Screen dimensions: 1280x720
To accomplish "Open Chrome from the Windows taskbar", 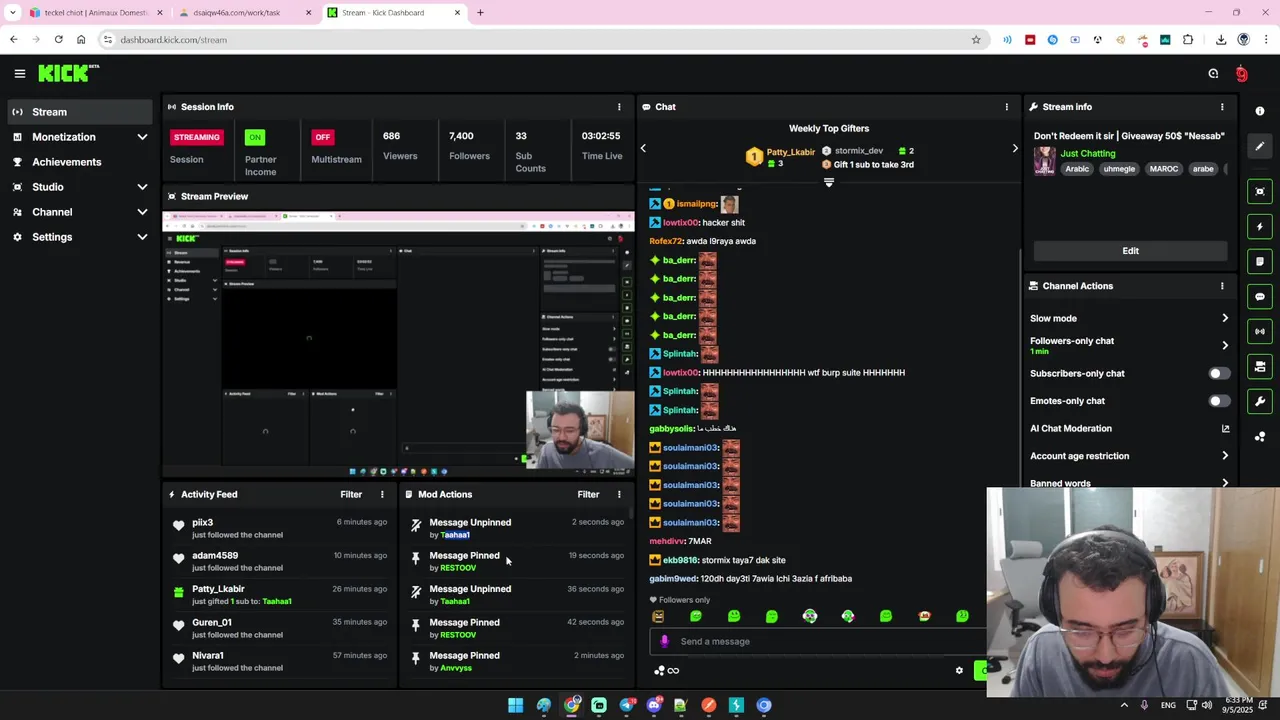I will [571, 705].
